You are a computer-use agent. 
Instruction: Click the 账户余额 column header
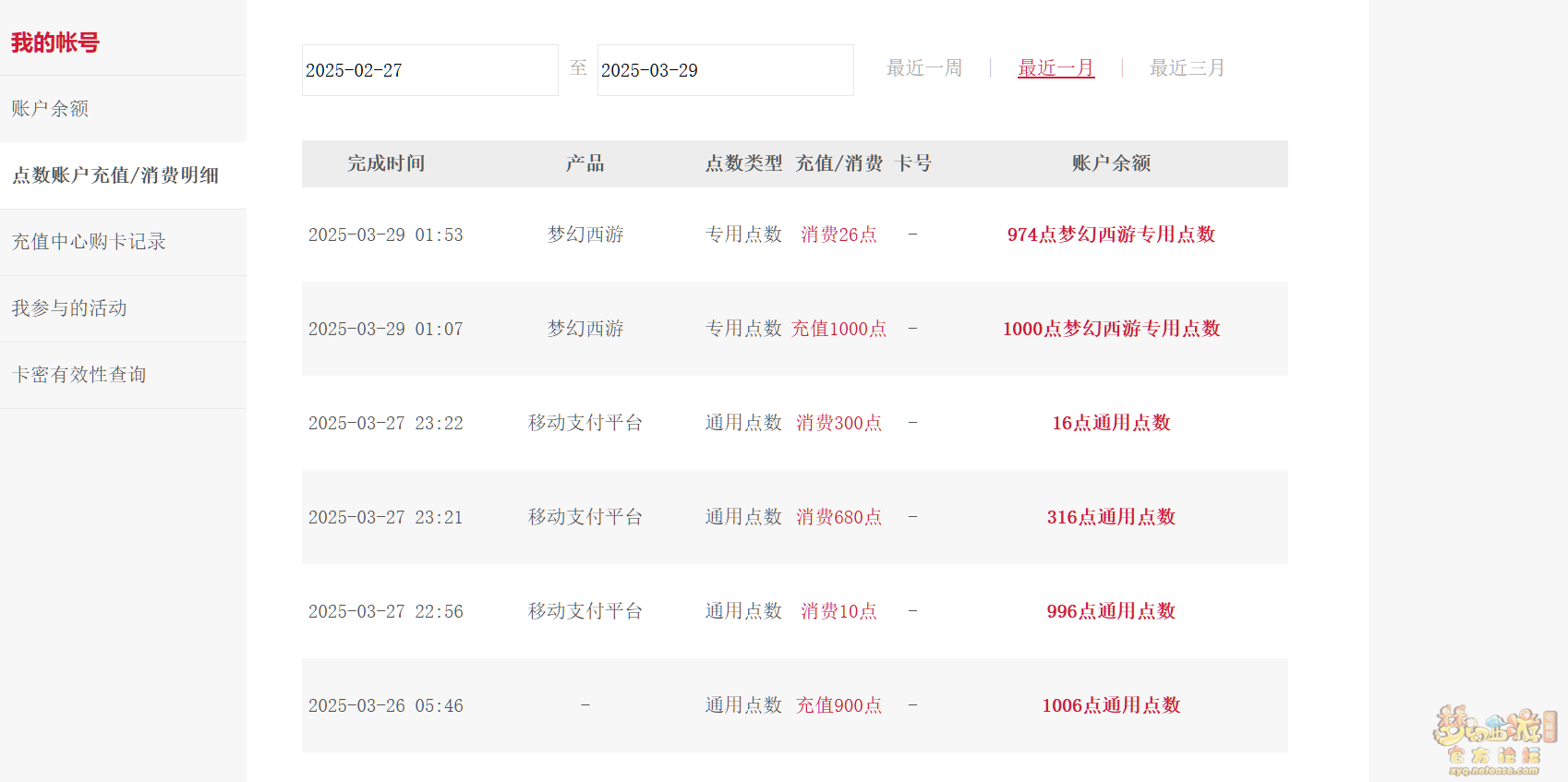pos(1112,163)
